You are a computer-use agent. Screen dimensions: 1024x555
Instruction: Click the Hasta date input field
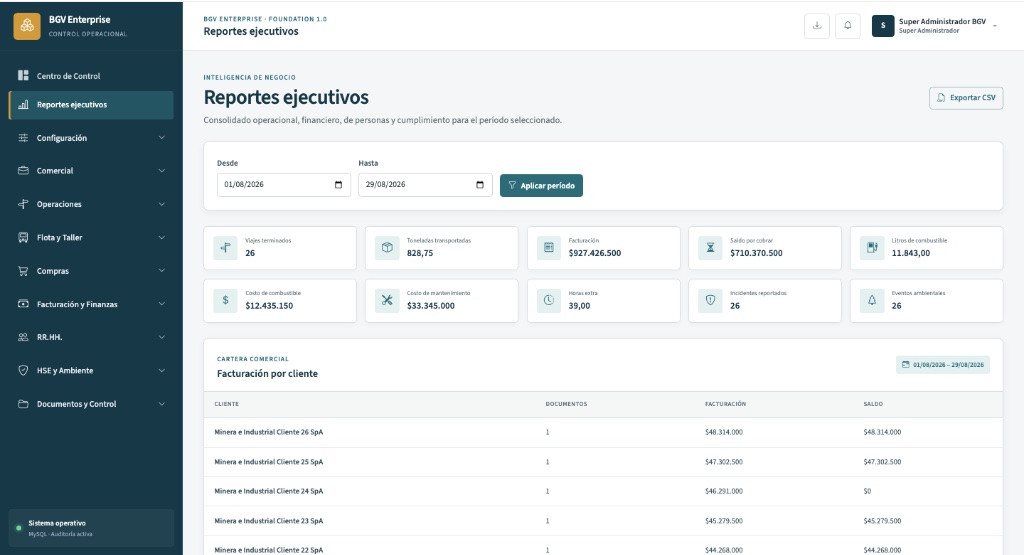click(x=425, y=185)
